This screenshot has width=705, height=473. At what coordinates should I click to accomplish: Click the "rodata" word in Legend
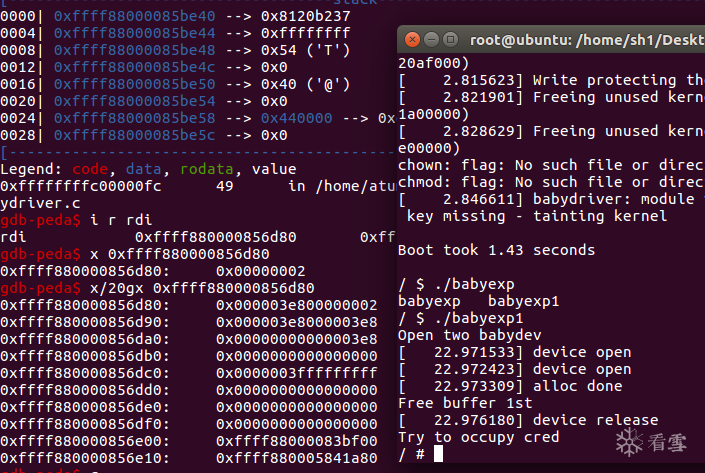point(207,169)
